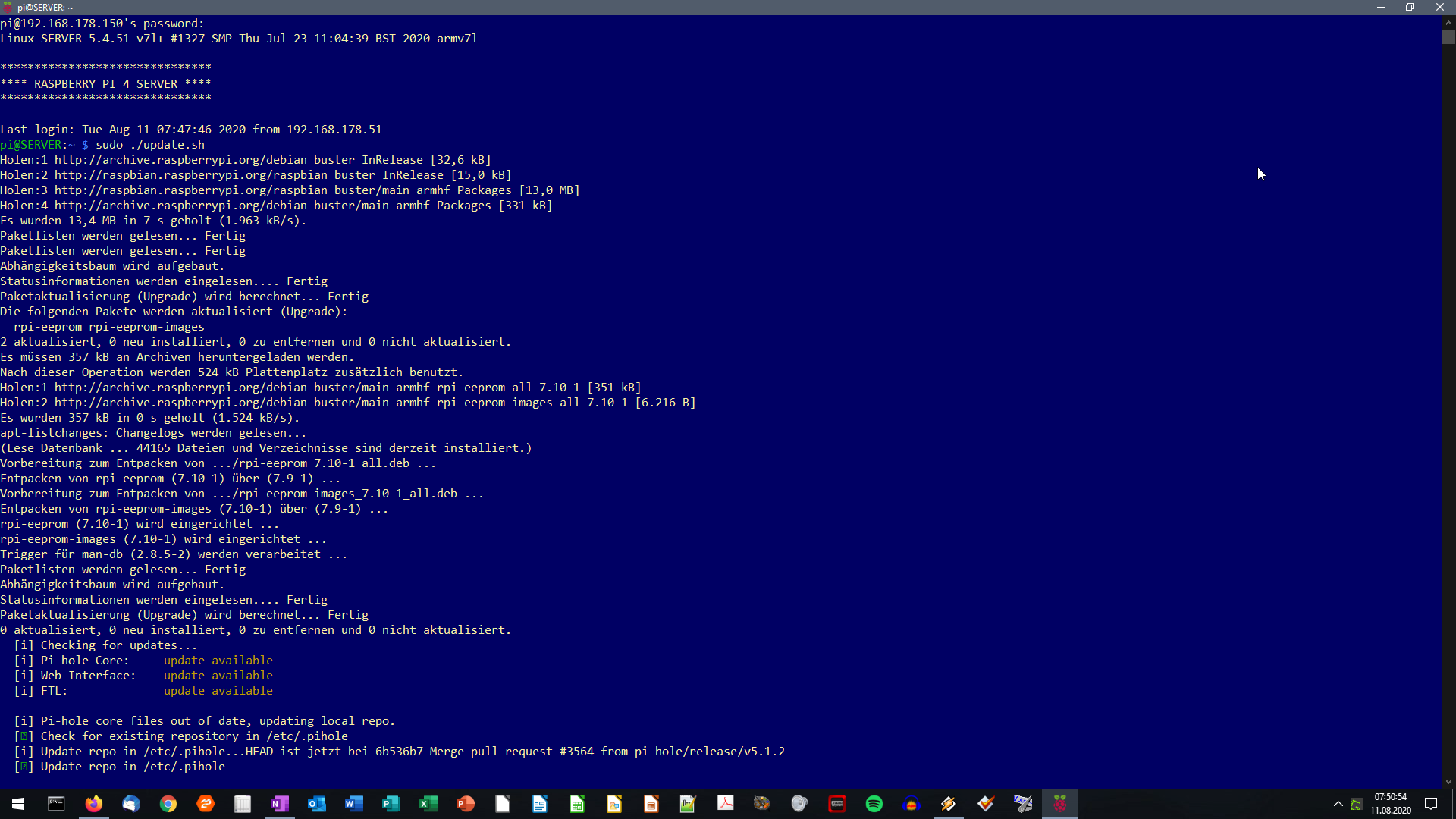Screen dimensions: 1456x819
Task: Close the pi@SERVER terminal window
Action: 1440,7
